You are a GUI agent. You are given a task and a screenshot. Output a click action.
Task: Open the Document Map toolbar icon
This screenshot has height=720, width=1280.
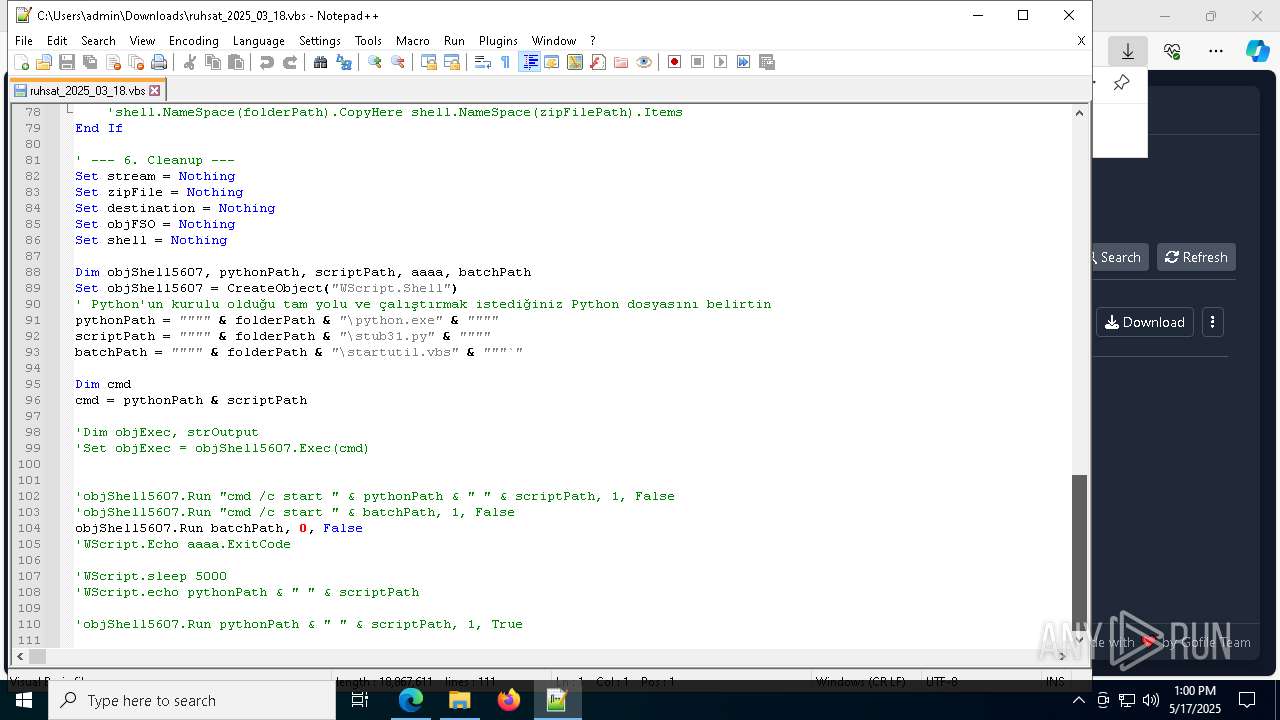pyautogui.click(x=575, y=62)
